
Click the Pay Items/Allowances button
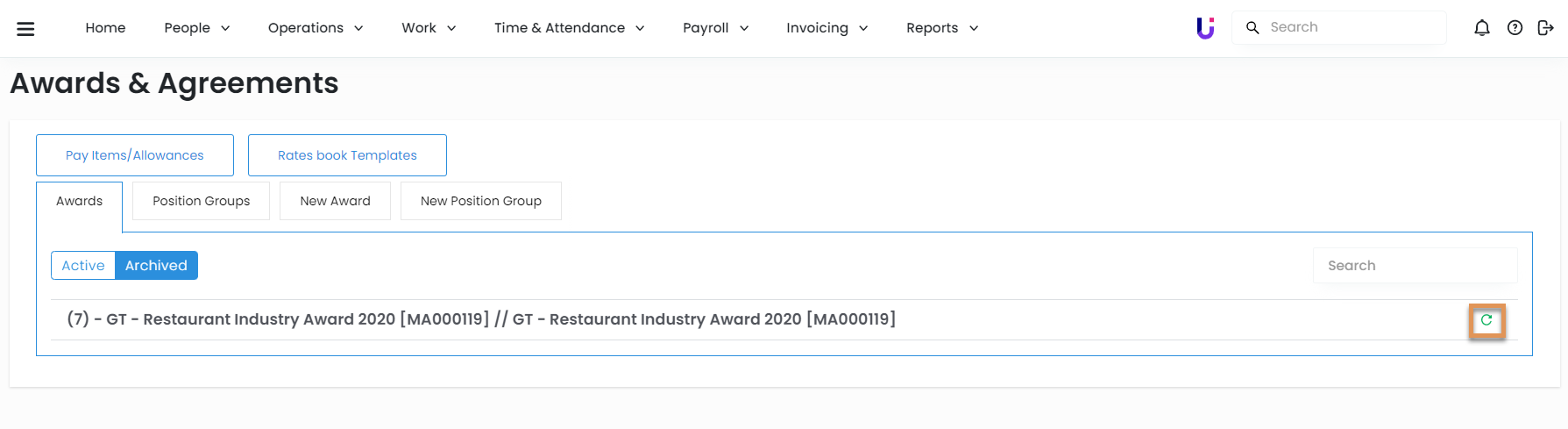click(x=134, y=155)
